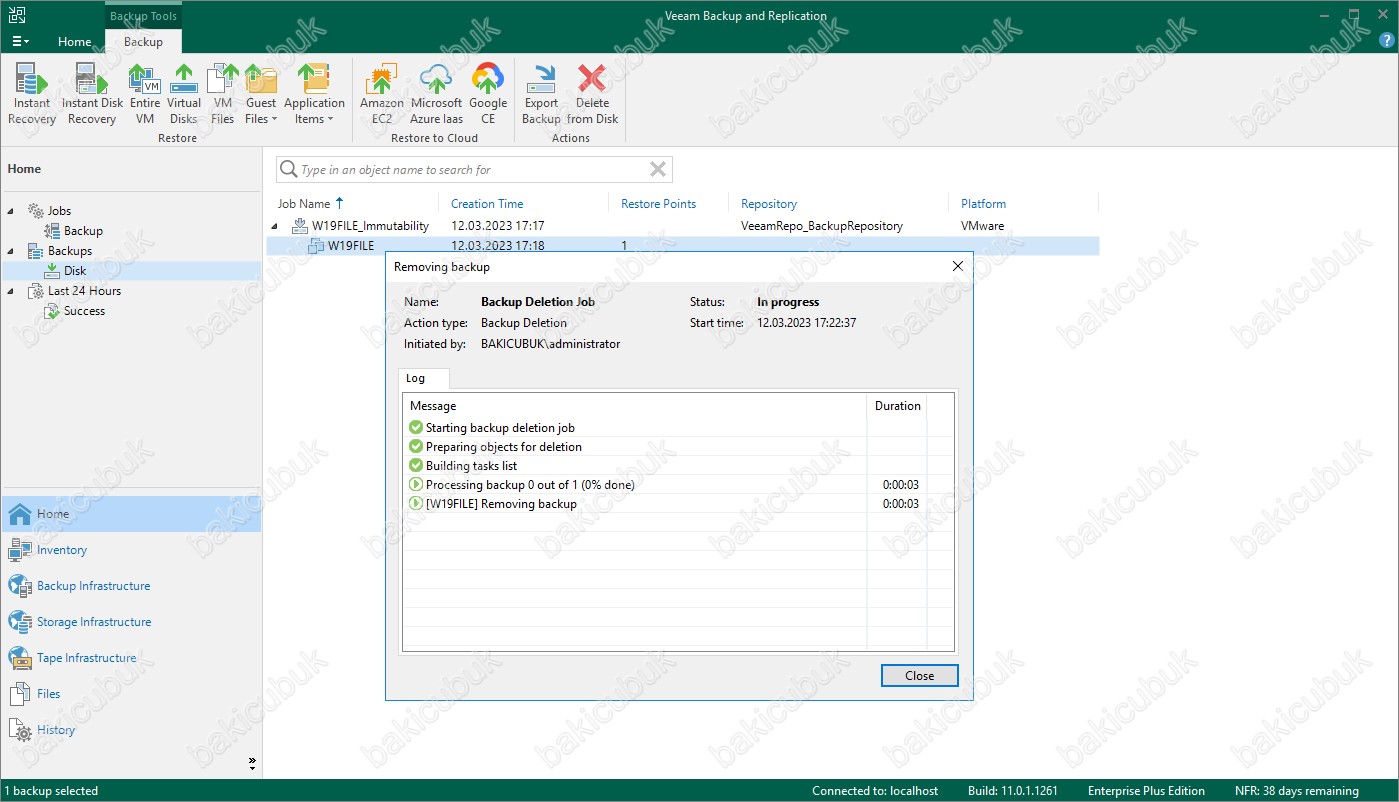The height and width of the screenshot is (802, 1399).
Task: Open the main hamburger menu
Action: point(20,42)
